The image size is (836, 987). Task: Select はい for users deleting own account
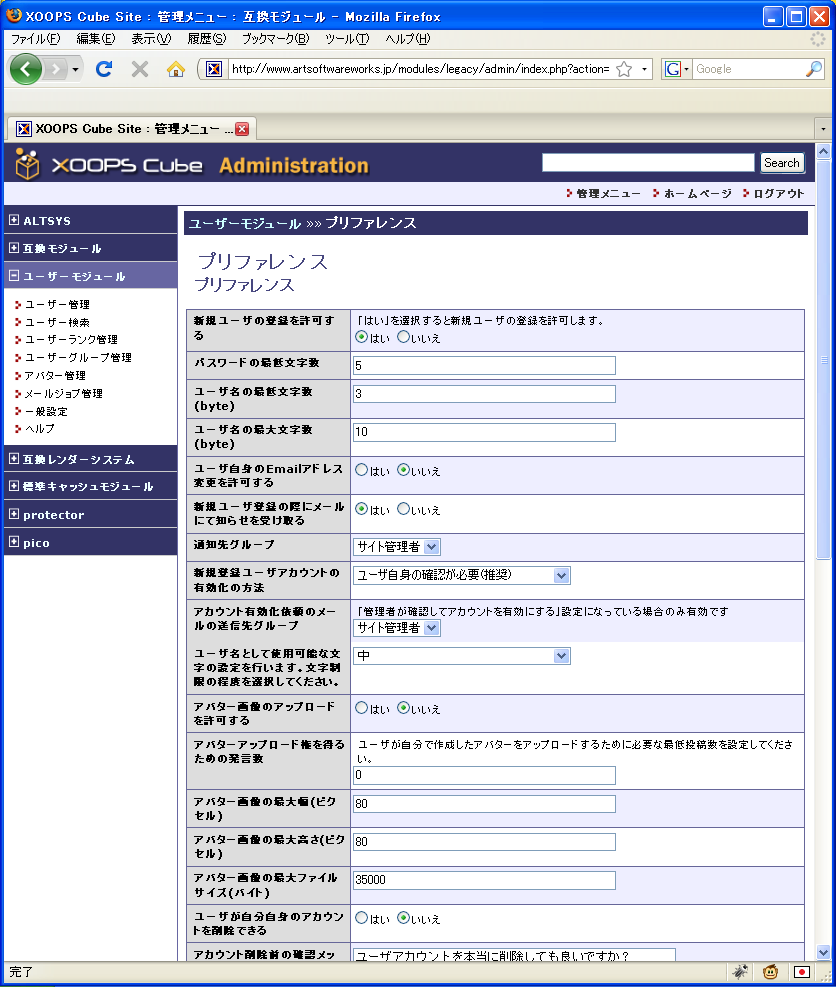pyautogui.click(x=361, y=918)
